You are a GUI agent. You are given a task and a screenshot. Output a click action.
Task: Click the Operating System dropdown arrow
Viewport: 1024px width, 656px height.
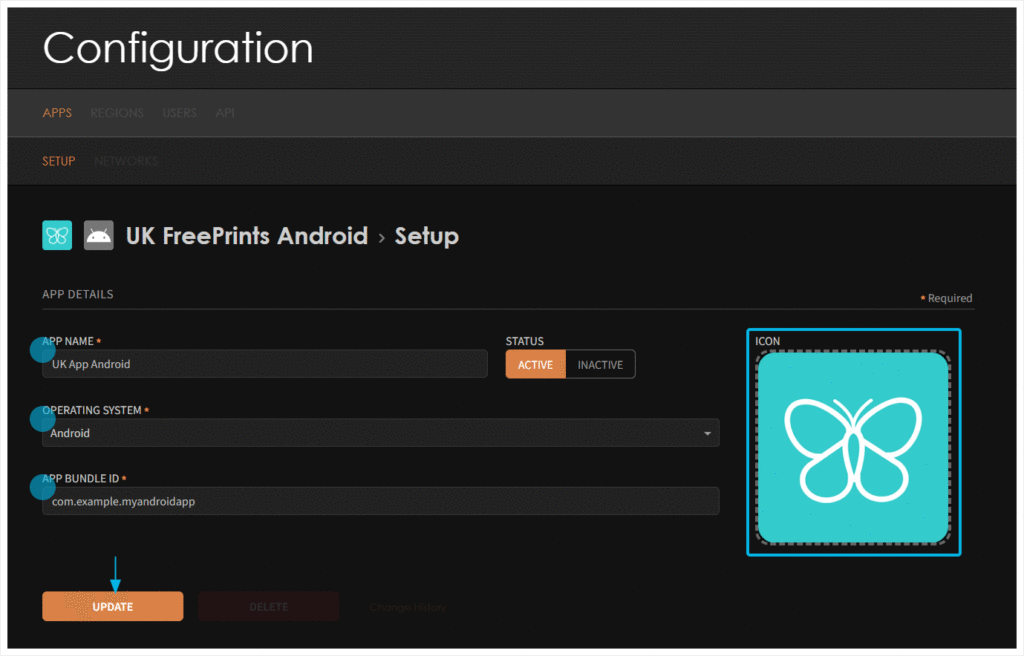click(x=707, y=433)
